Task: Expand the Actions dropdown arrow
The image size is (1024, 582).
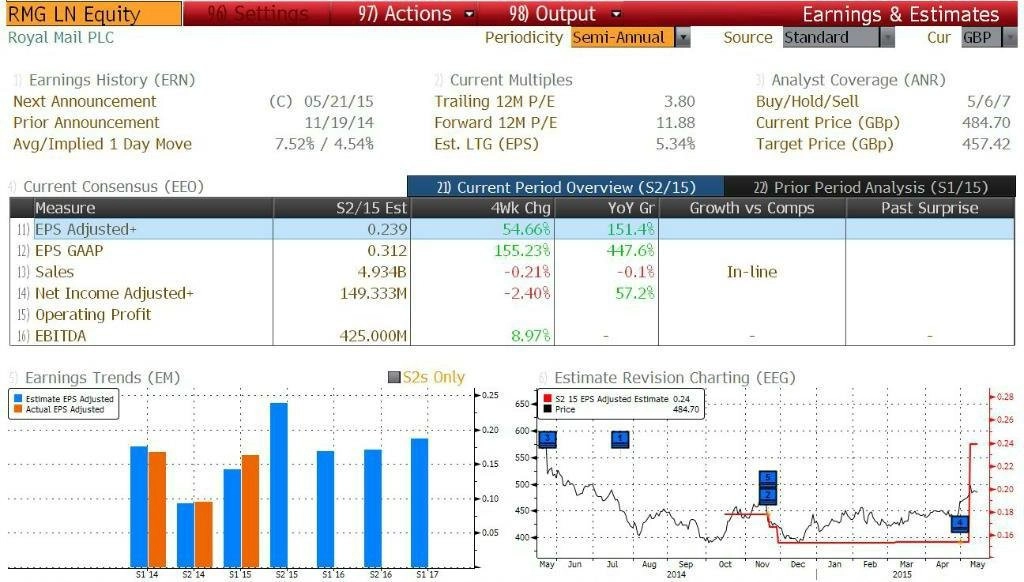Action: [x=469, y=14]
